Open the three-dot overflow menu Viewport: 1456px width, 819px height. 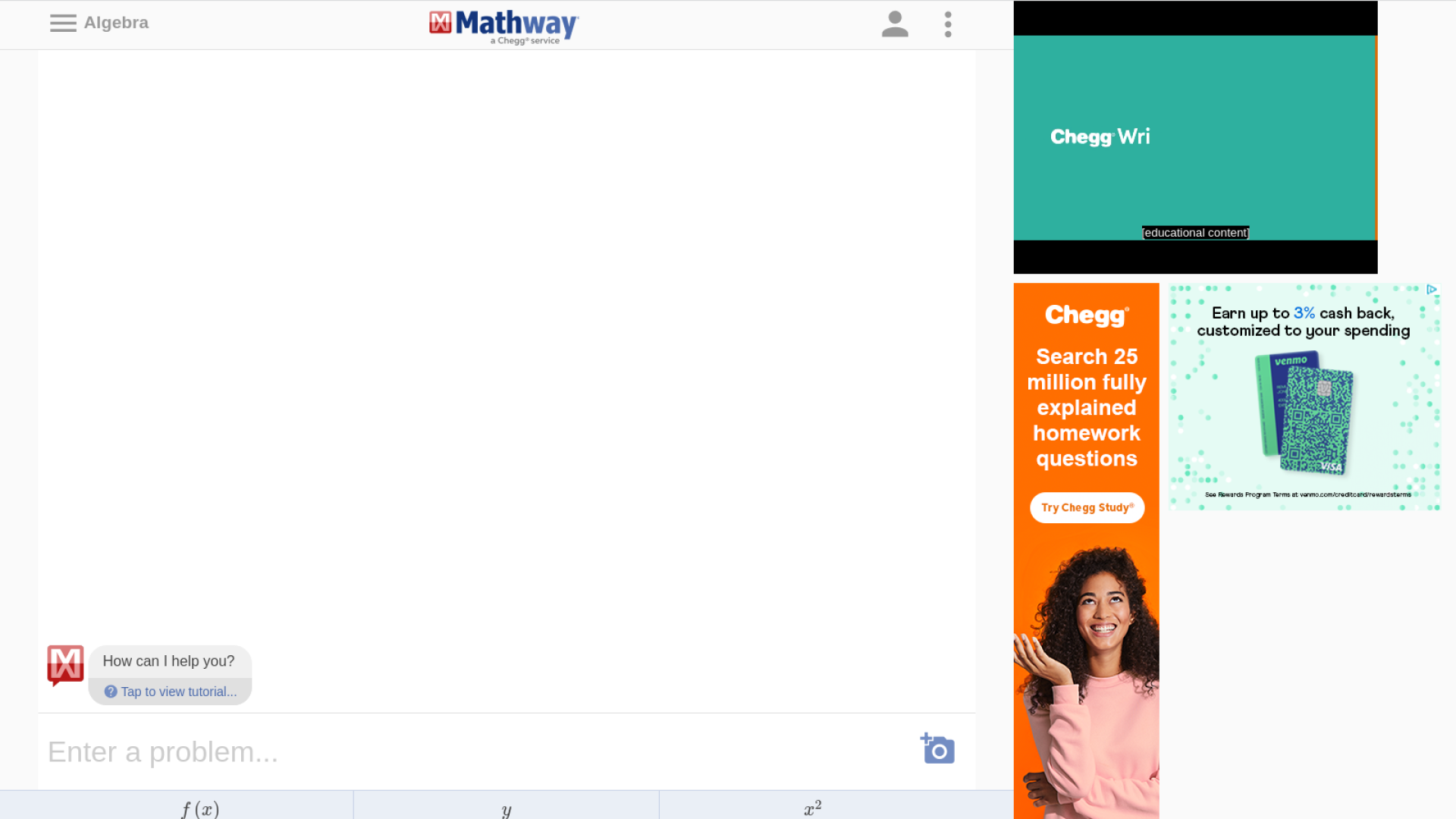point(948,24)
